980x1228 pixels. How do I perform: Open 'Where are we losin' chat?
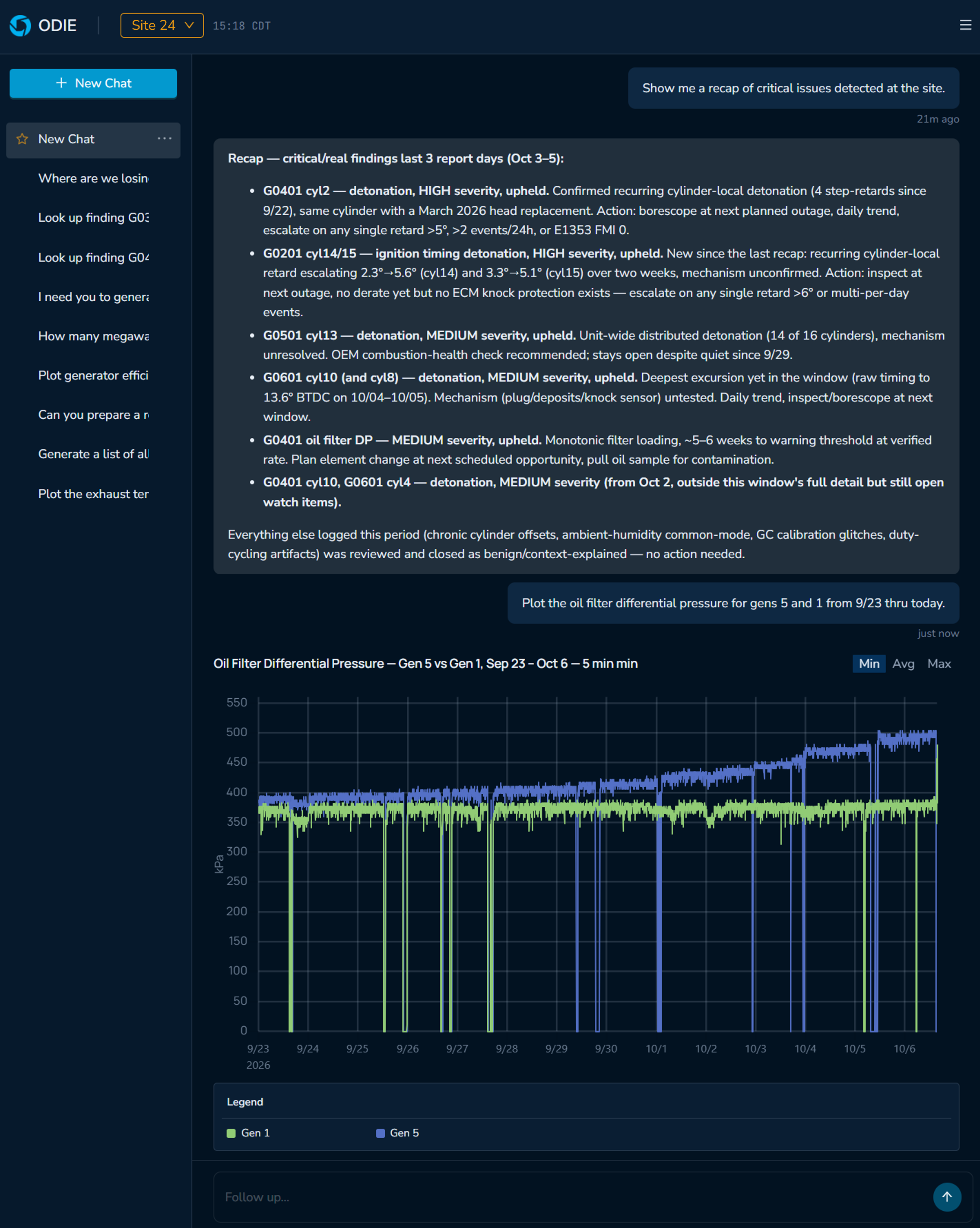click(93, 178)
